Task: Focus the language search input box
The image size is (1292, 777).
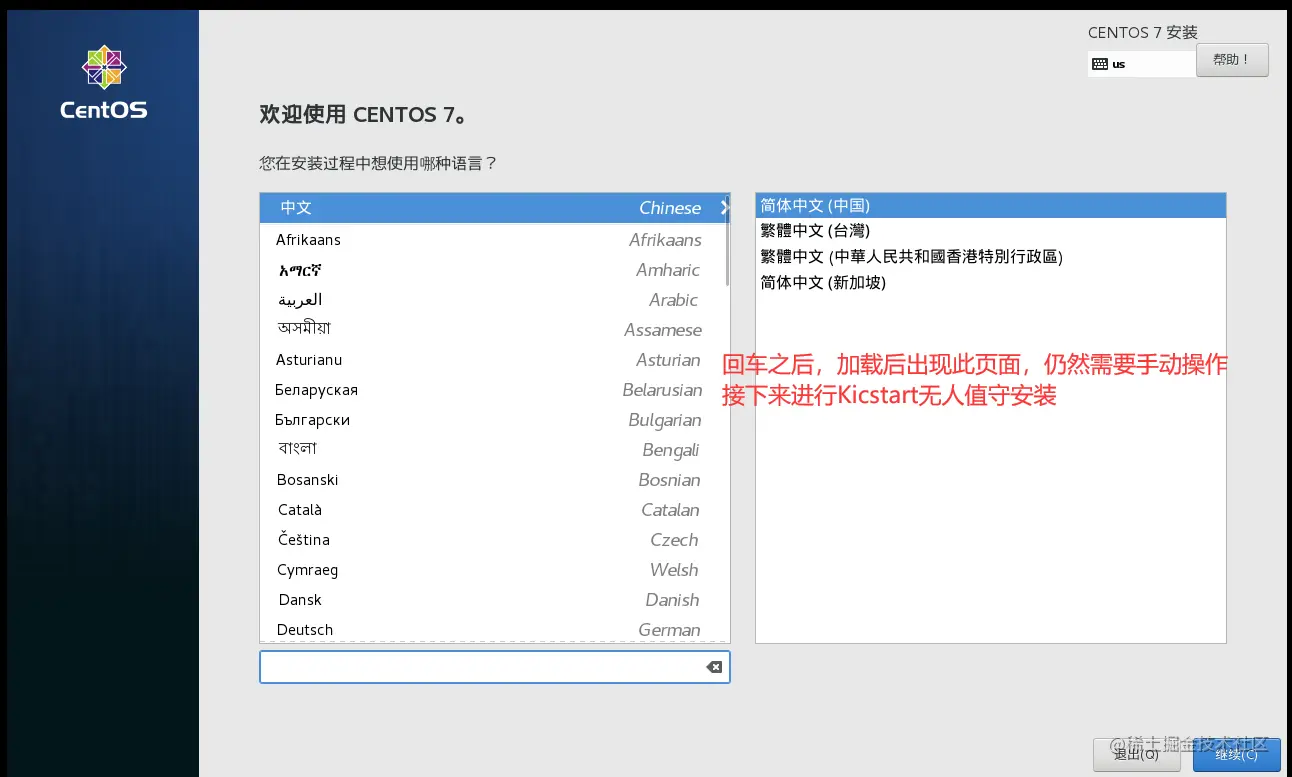Action: [x=494, y=667]
